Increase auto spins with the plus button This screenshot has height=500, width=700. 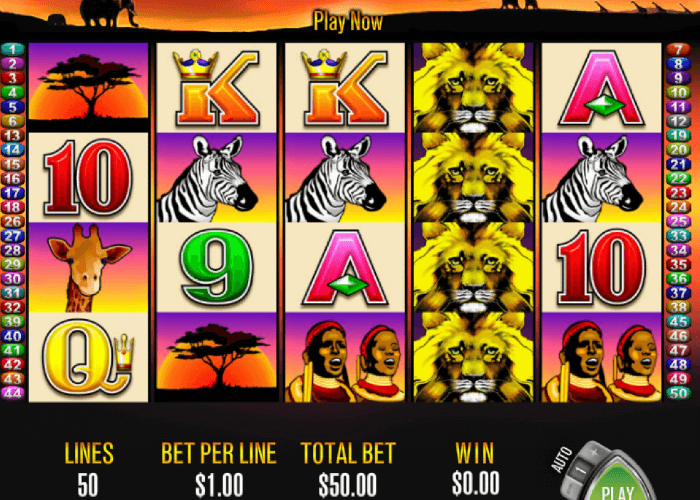pos(594,452)
